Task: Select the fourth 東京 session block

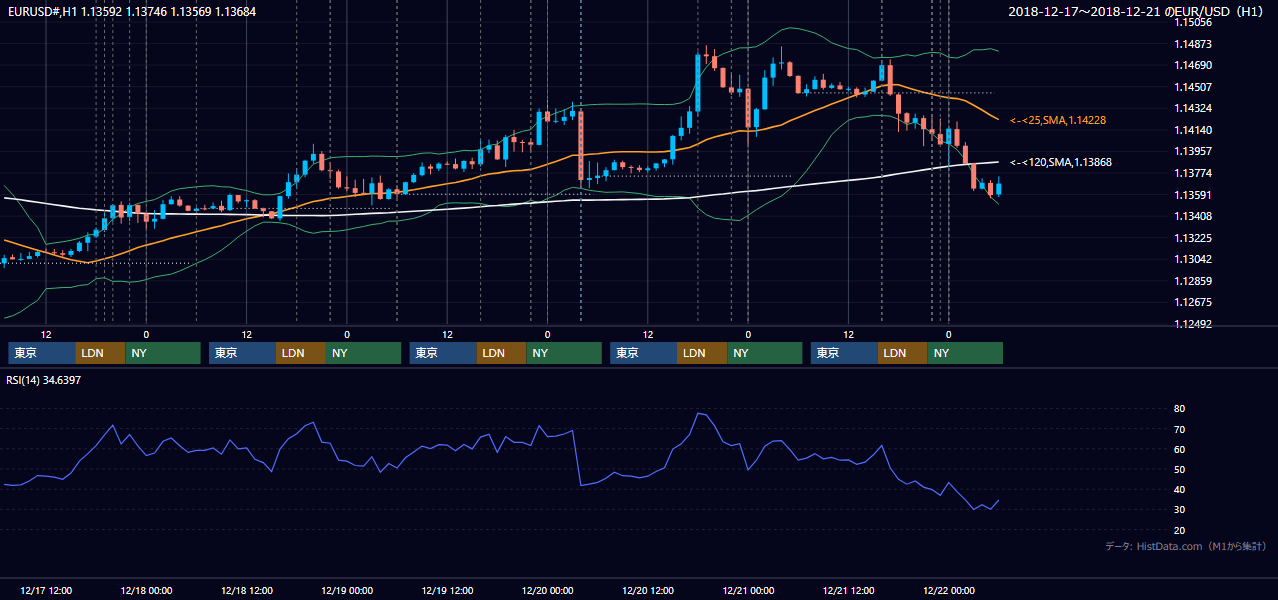Action: (644, 353)
